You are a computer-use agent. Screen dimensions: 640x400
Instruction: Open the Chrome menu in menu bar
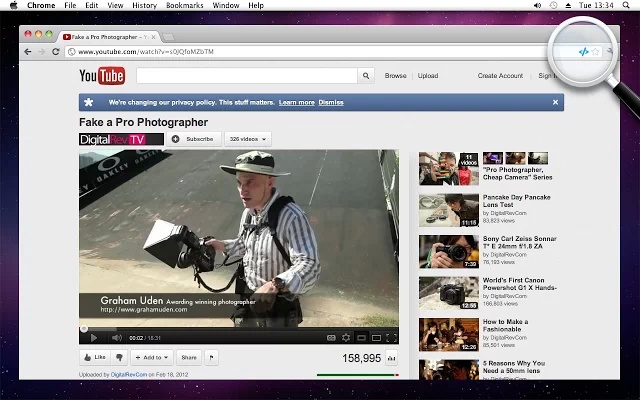41,5
